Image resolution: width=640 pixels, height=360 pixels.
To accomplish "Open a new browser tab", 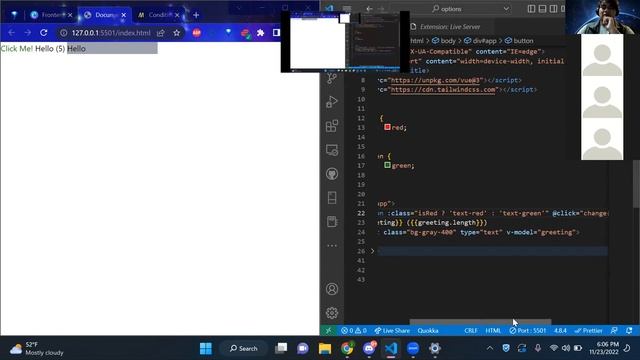I will pyautogui.click(x=196, y=15).
